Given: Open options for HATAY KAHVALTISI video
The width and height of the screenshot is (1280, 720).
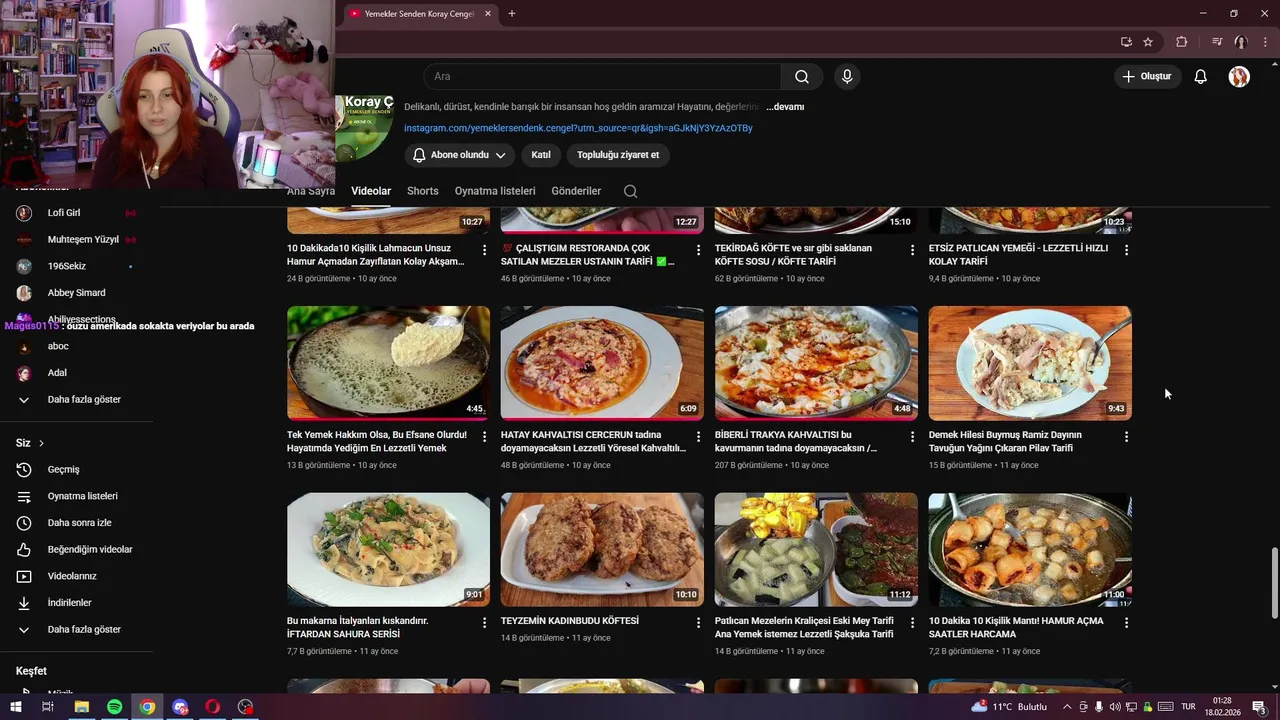Looking at the screenshot, I should click(698, 437).
